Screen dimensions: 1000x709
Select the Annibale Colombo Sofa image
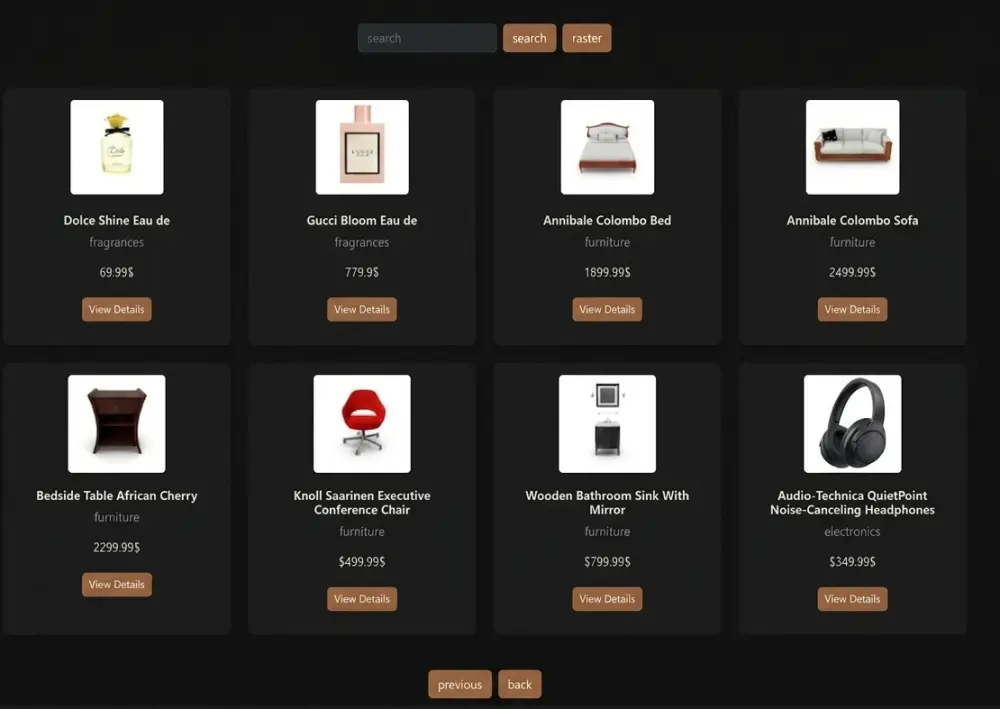[853, 147]
